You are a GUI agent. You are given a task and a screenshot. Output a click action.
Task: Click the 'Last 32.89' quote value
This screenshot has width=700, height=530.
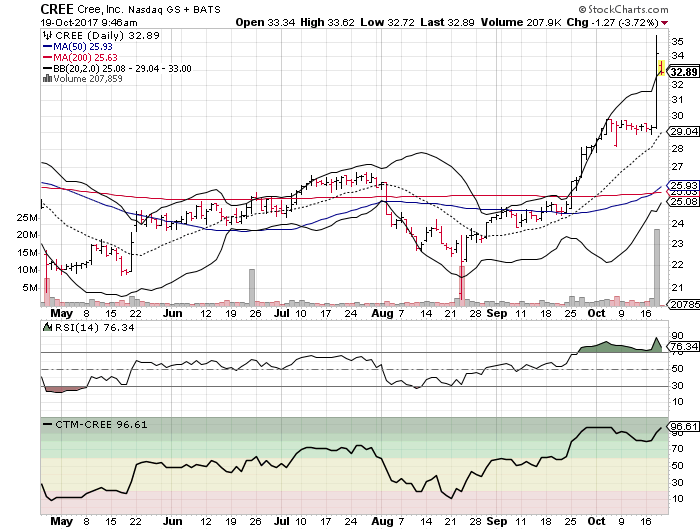(447, 22)
